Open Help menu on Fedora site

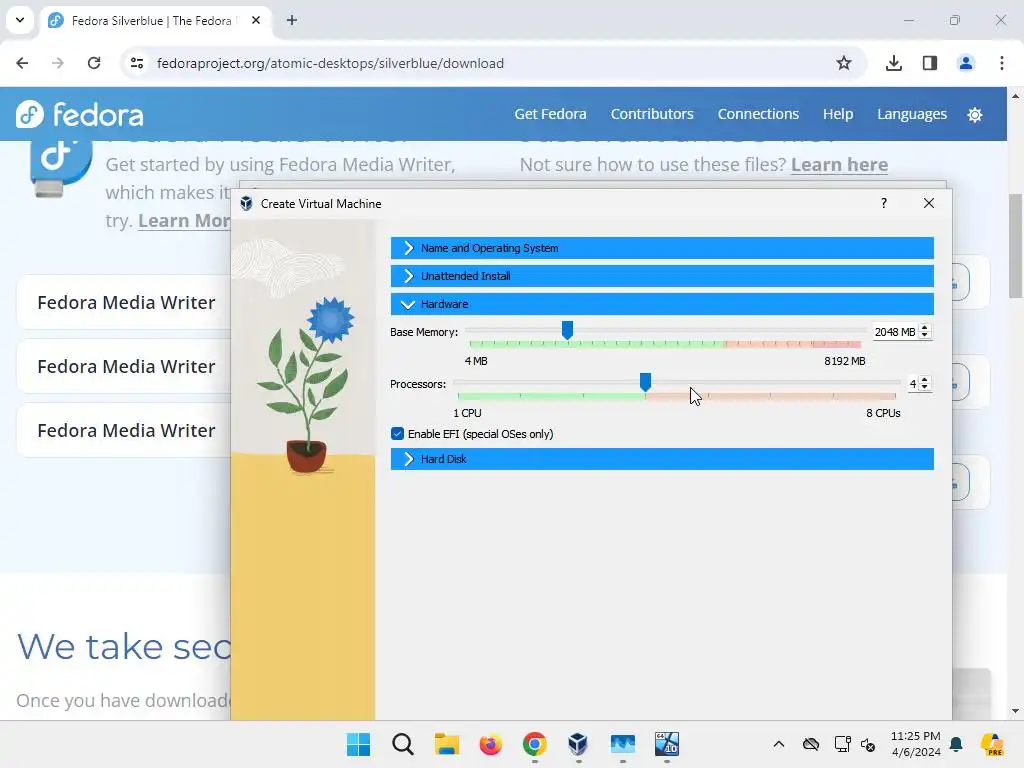(x=838, y=114)
